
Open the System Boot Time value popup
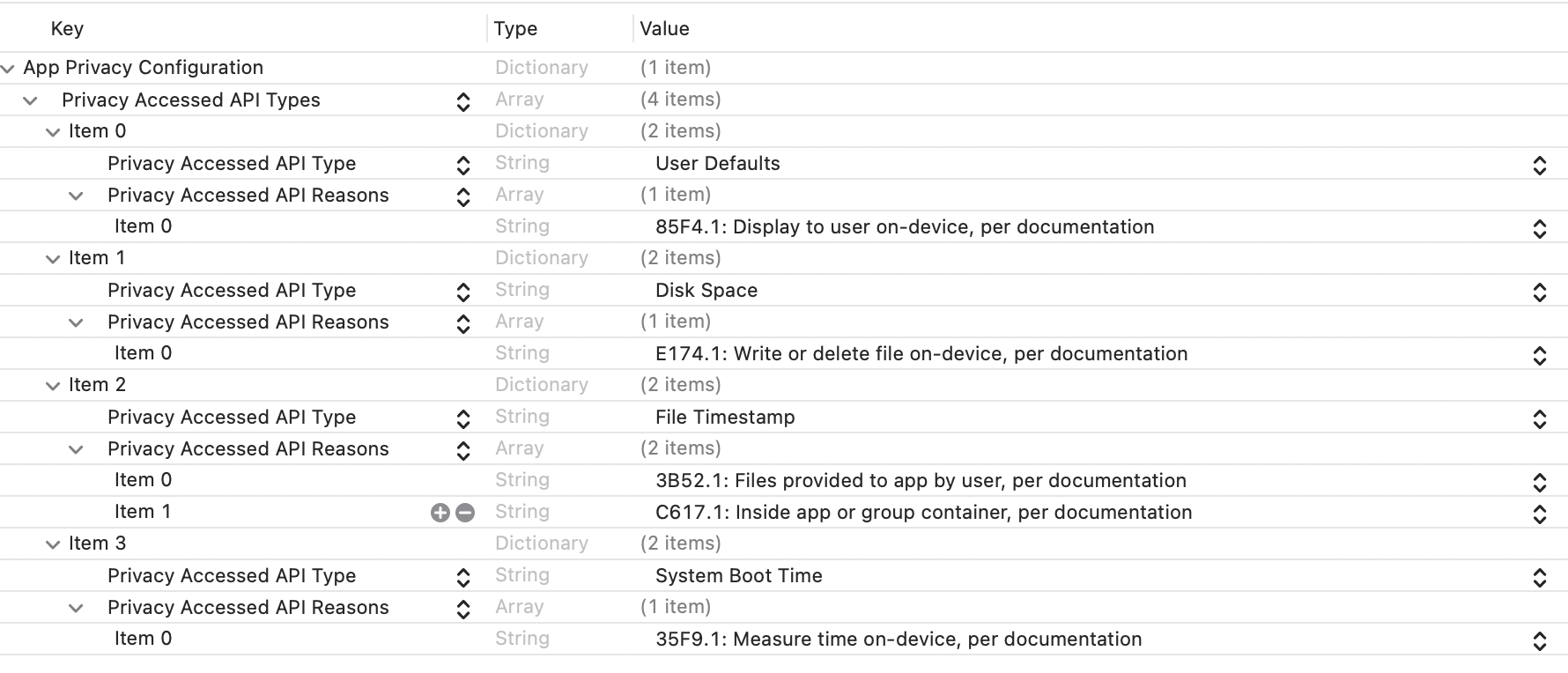(1539, 577)
